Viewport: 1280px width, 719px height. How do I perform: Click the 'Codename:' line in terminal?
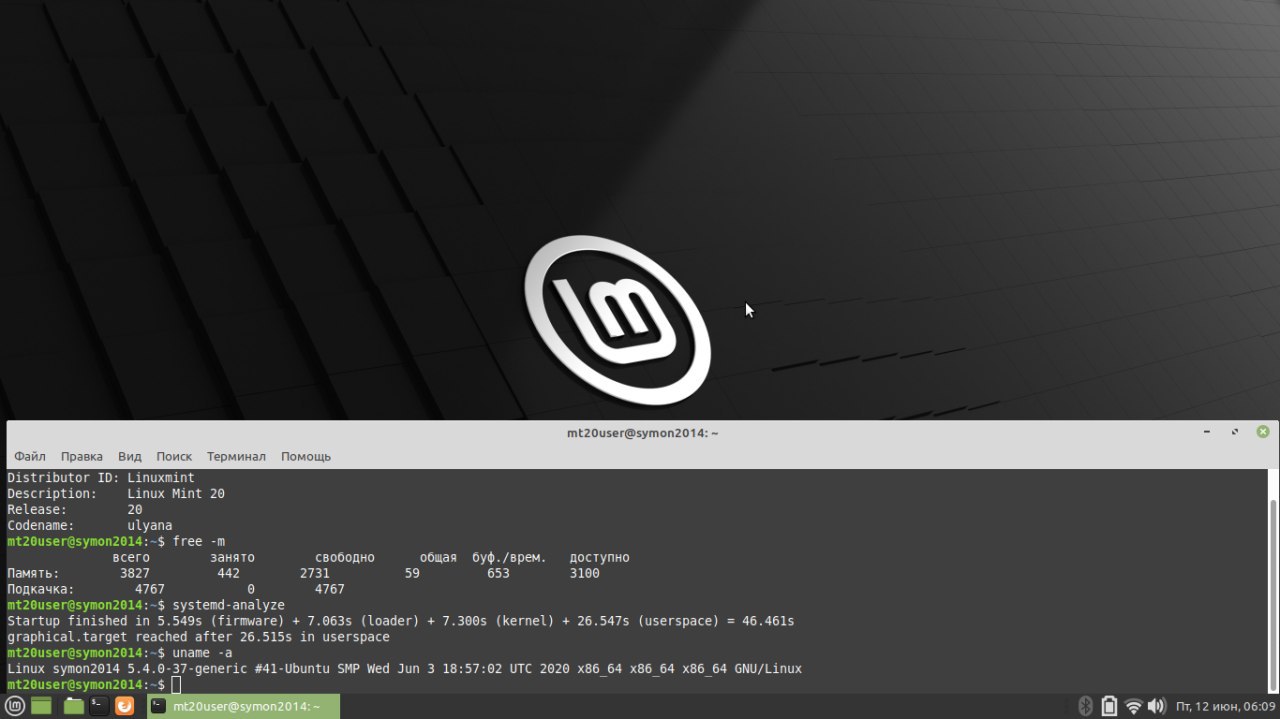pos(90,525)
